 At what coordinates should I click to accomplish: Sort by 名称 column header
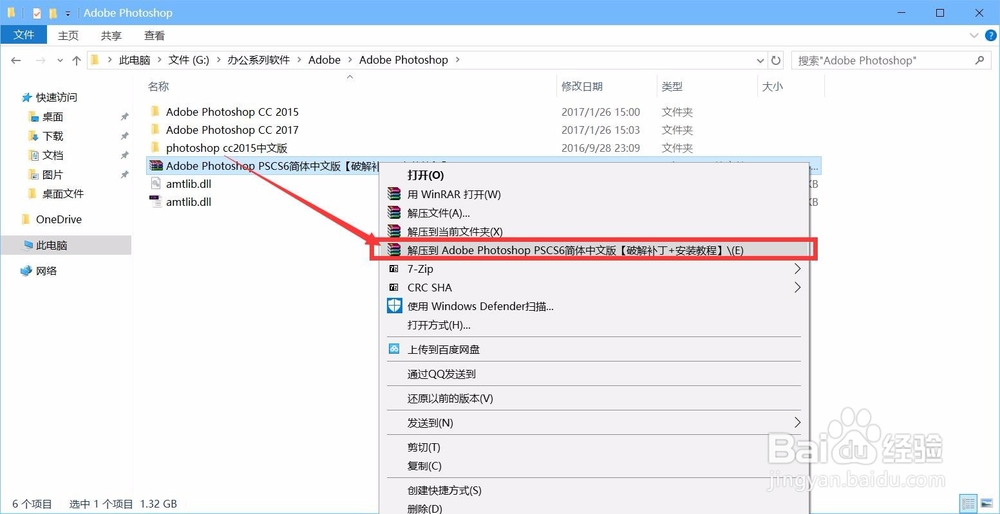(158, 87)
